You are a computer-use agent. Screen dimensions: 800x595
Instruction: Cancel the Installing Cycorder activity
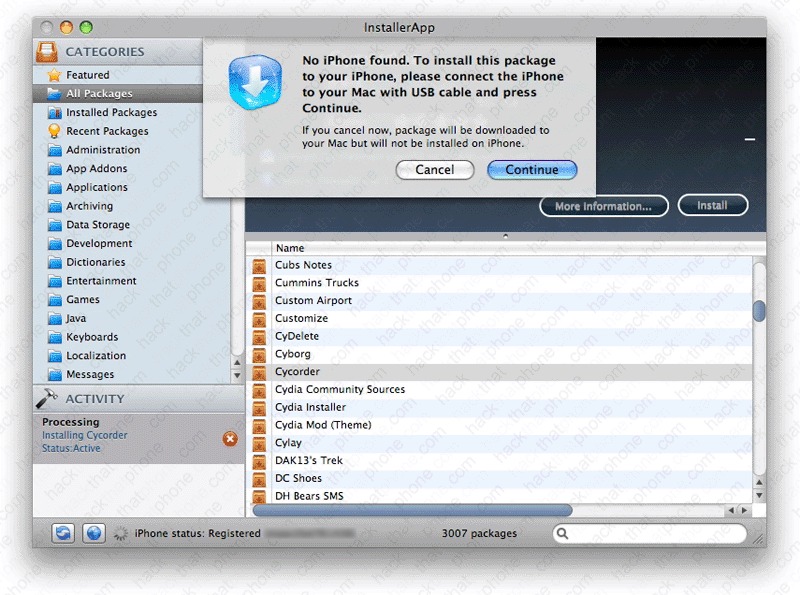(230, 438)
